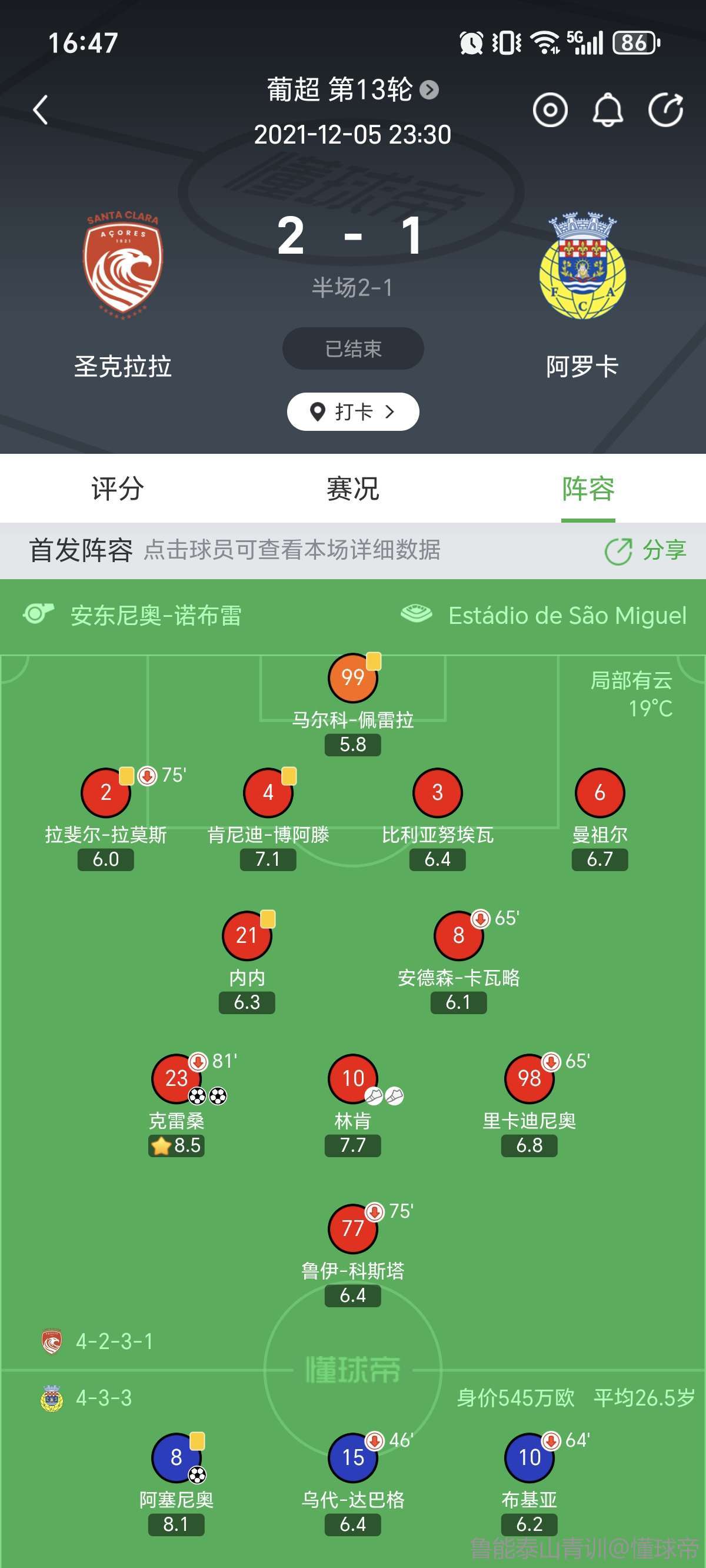706x1568 pixels.
Task: Tap the back arrow icon
Action: point(41,110)
